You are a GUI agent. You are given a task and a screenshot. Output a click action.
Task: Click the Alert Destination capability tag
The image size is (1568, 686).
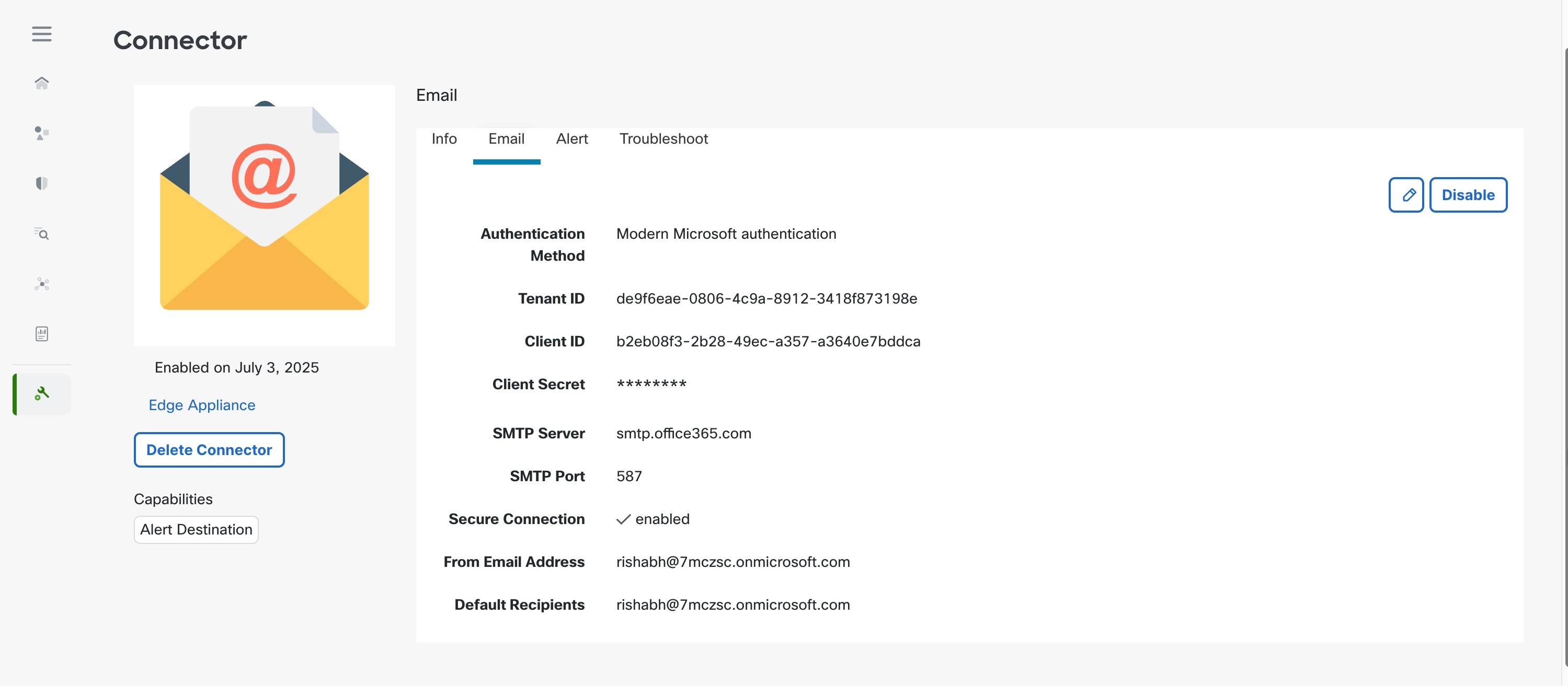[x=196, y=529]
